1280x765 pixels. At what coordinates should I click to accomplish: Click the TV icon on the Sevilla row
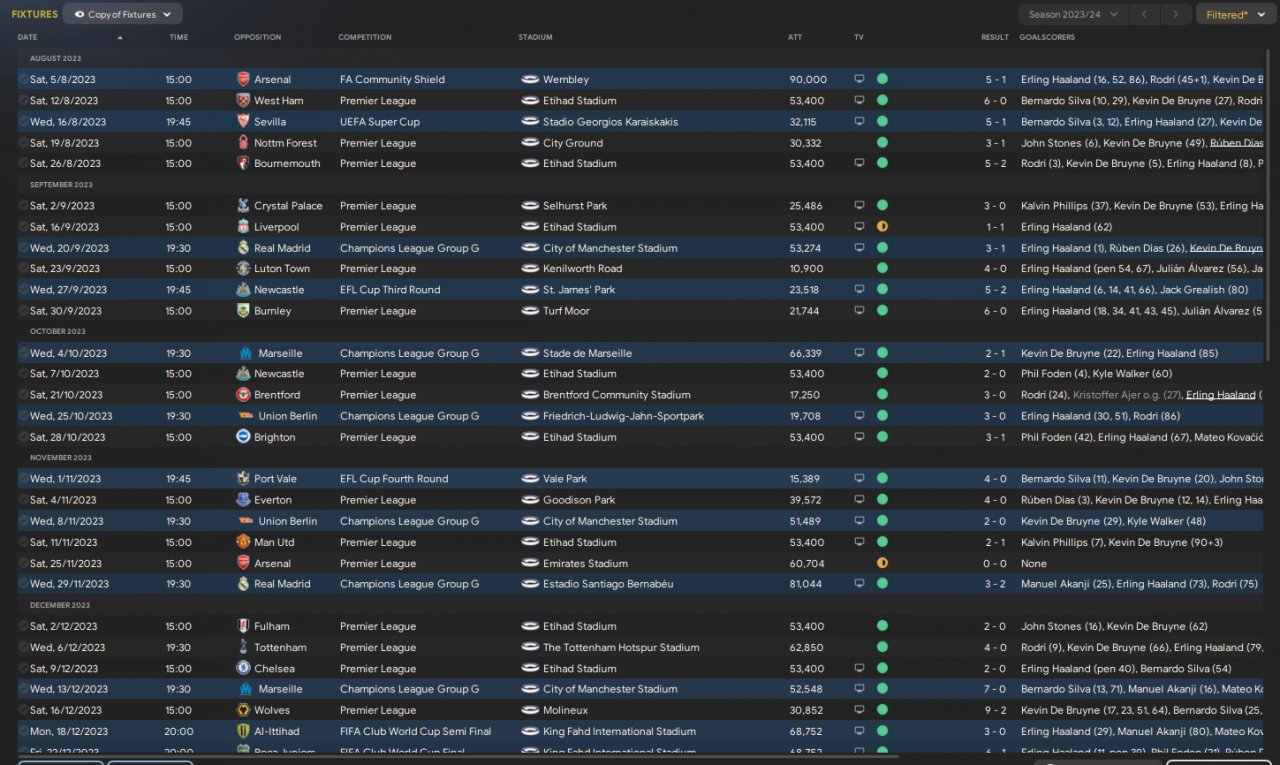point(858,121)
